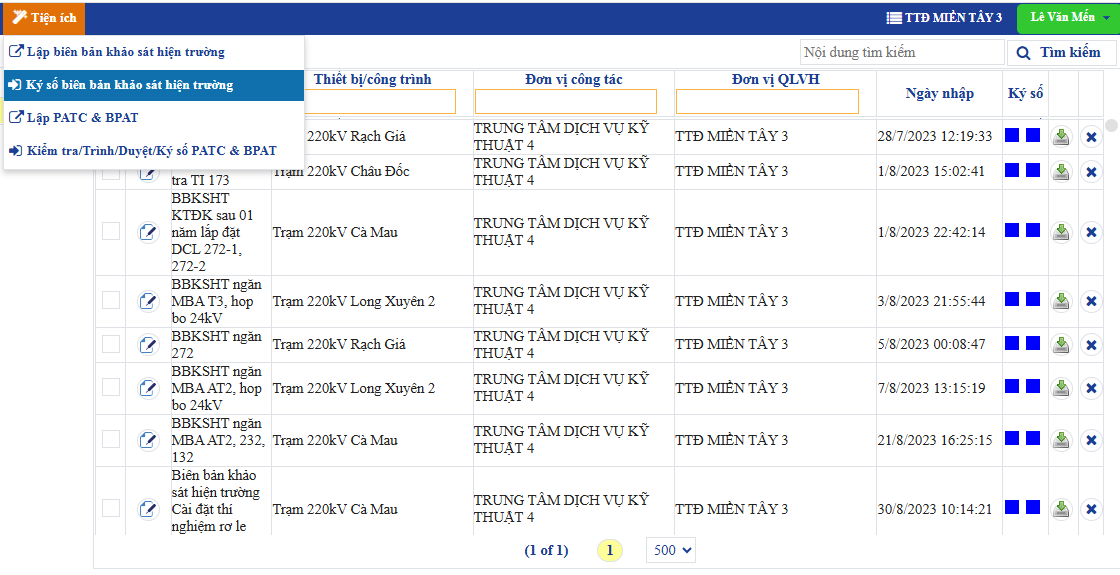Select the checkbox for the 7/8/2023 13:15:19 row
This screenshot has width=1120, height=575.
point(111,387)
